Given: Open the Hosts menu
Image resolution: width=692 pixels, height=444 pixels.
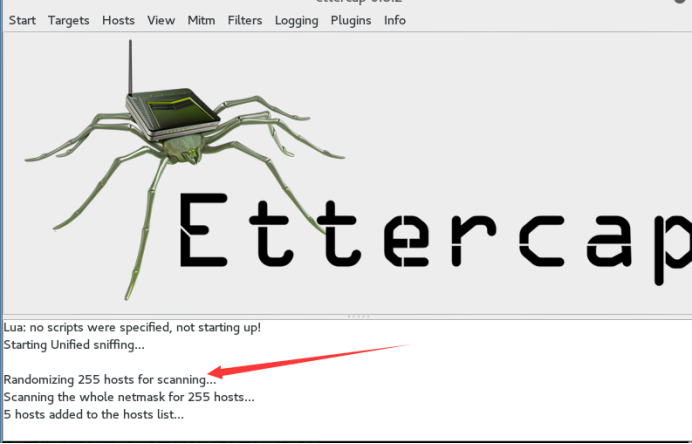Looking at the screenshot, I should pos(118,20).
